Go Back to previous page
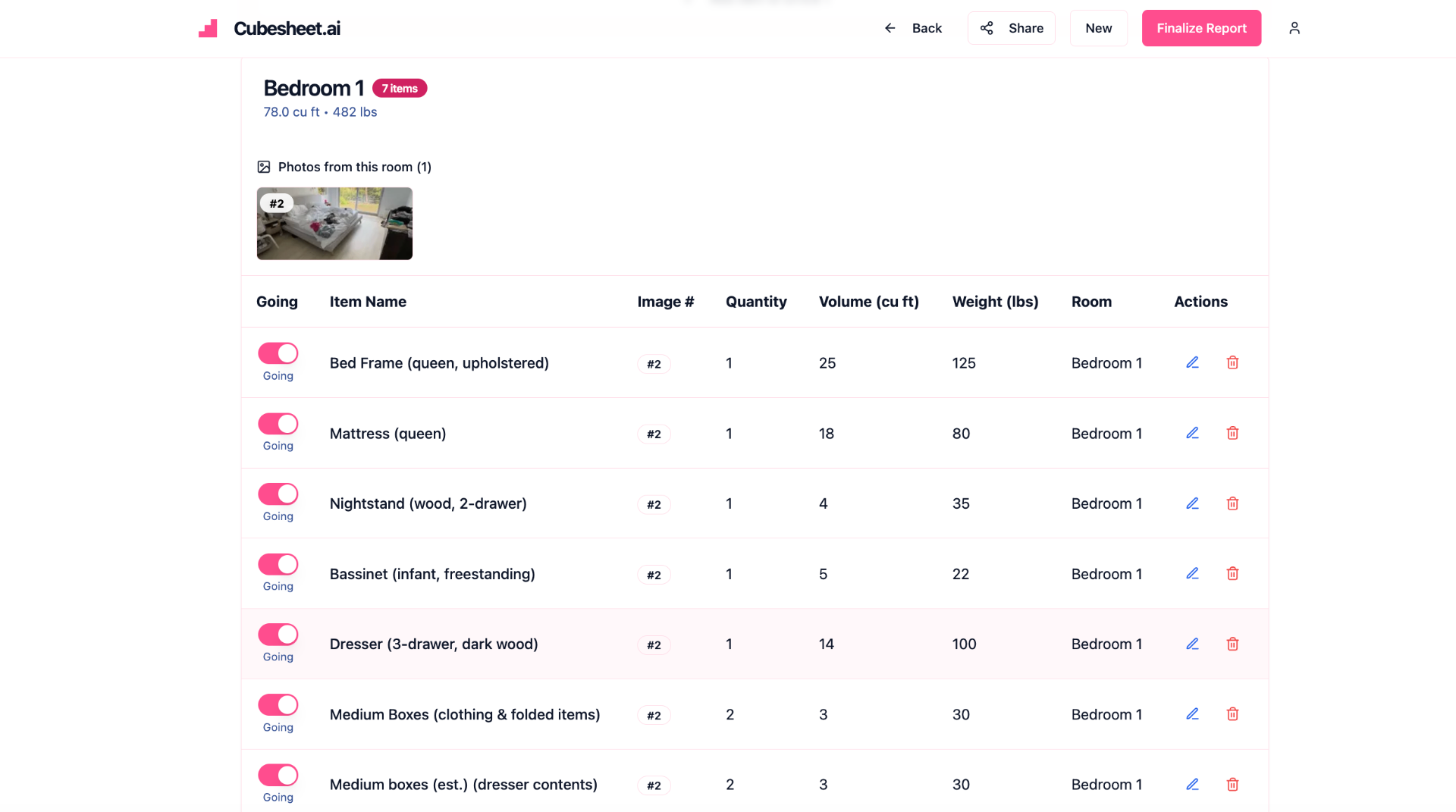 (x=913, y=28)
